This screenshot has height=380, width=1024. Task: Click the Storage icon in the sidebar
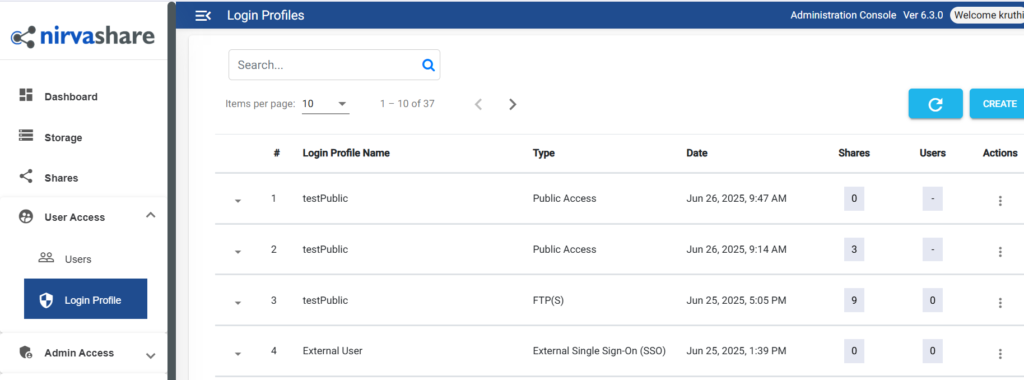coord(26,136)
